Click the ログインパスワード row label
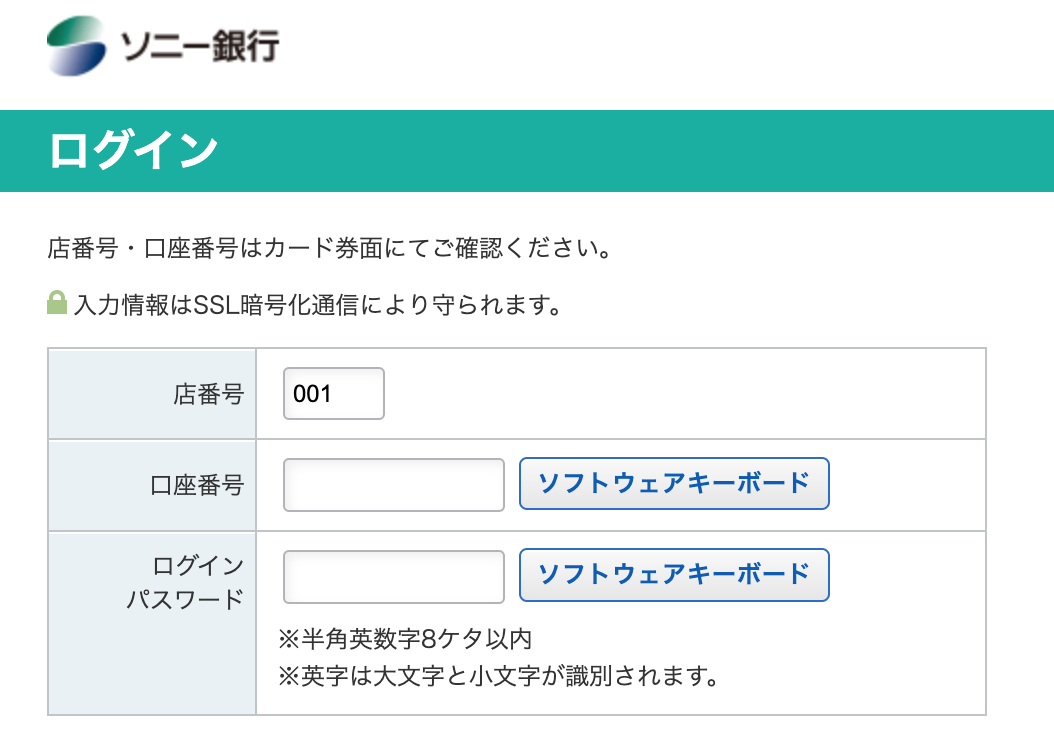Viewport: 1054px width, 742px height. [x=185, y=583]
